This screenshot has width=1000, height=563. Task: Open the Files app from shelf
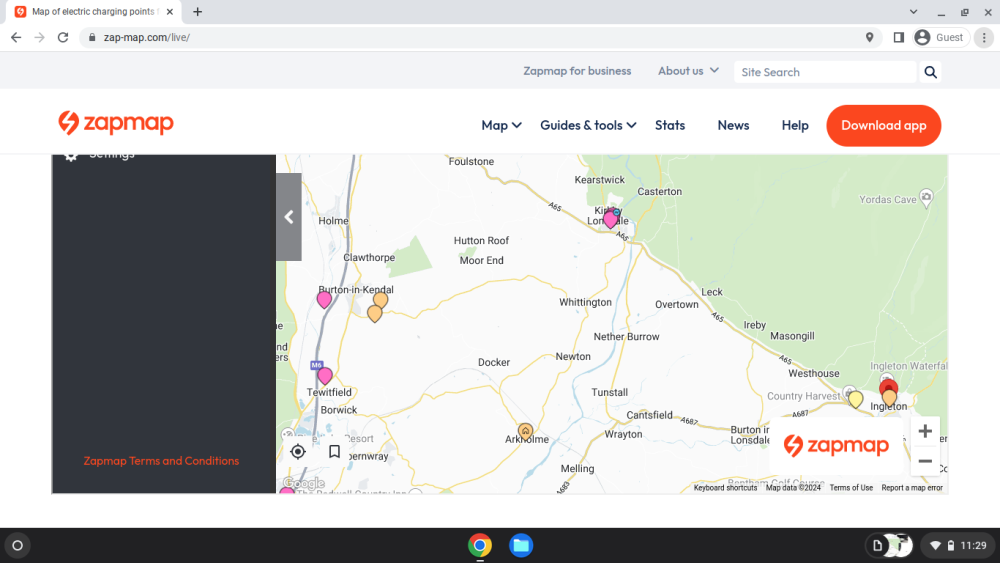tap(521, 545)
